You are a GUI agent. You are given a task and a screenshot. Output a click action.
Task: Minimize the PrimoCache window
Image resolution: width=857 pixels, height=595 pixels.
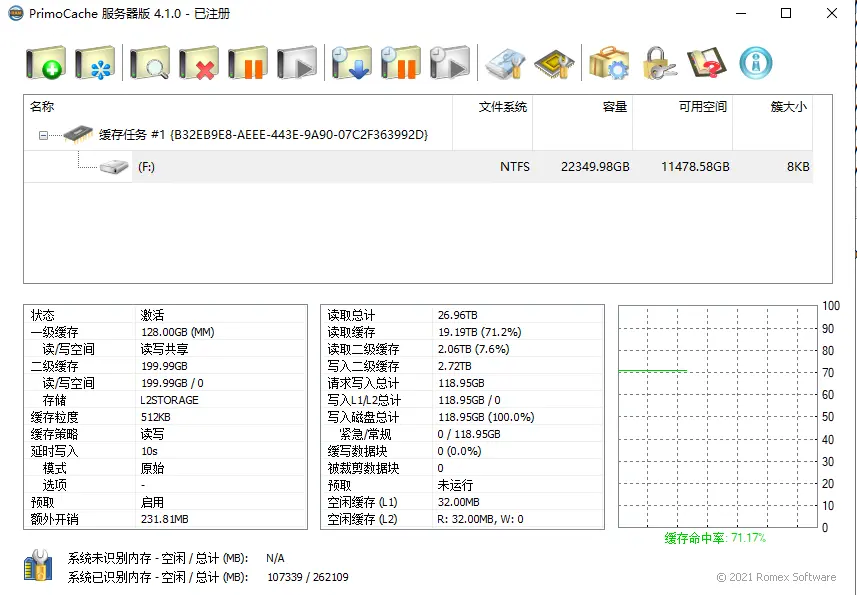[741, 13]
